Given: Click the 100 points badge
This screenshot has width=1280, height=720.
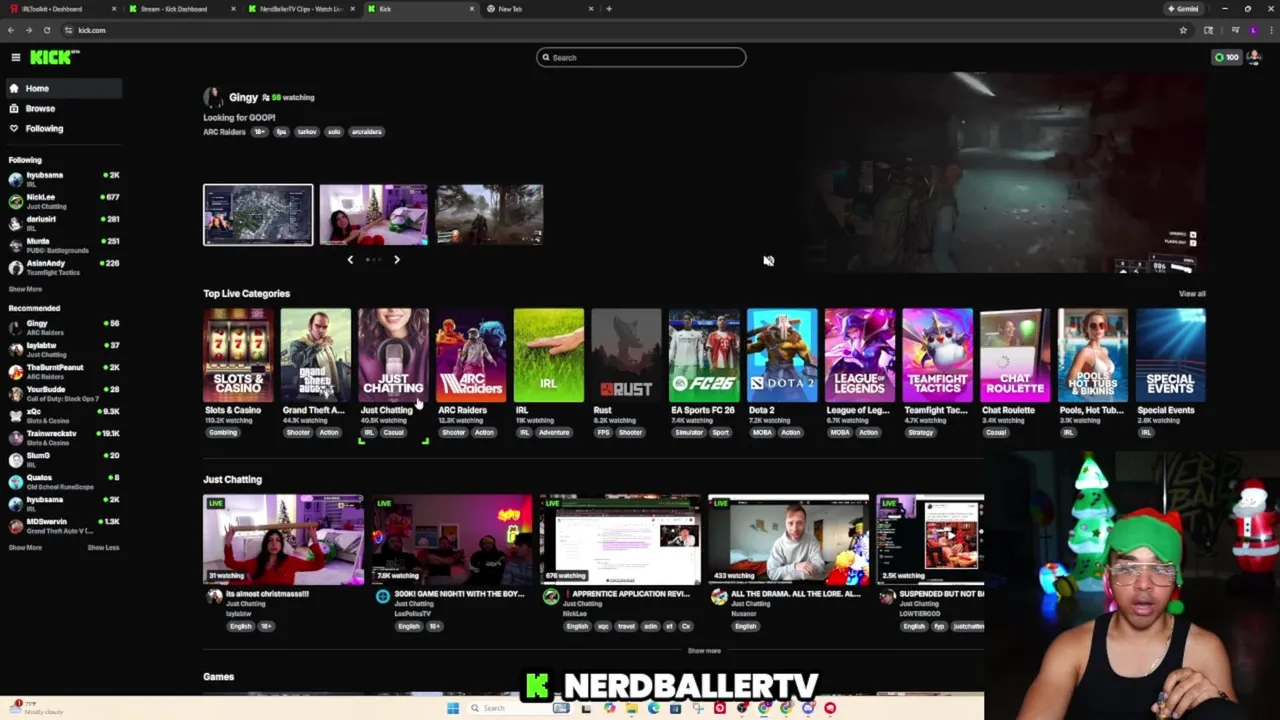Looking at the screenshot, I should point(1226,57).
